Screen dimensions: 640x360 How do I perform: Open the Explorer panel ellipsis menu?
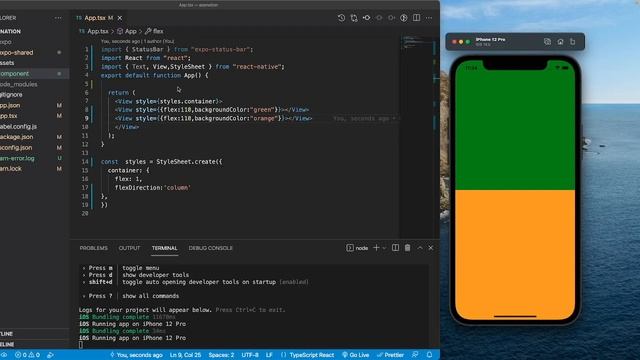point(58,18)
